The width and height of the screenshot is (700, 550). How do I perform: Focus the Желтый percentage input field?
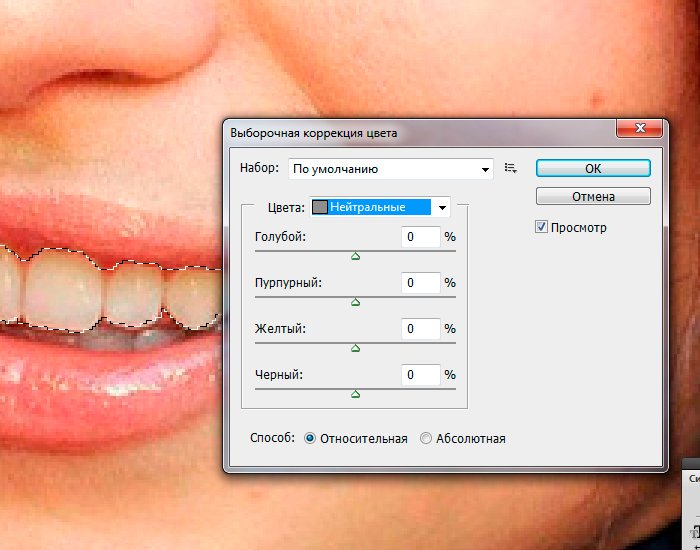[x=420, y=329]
